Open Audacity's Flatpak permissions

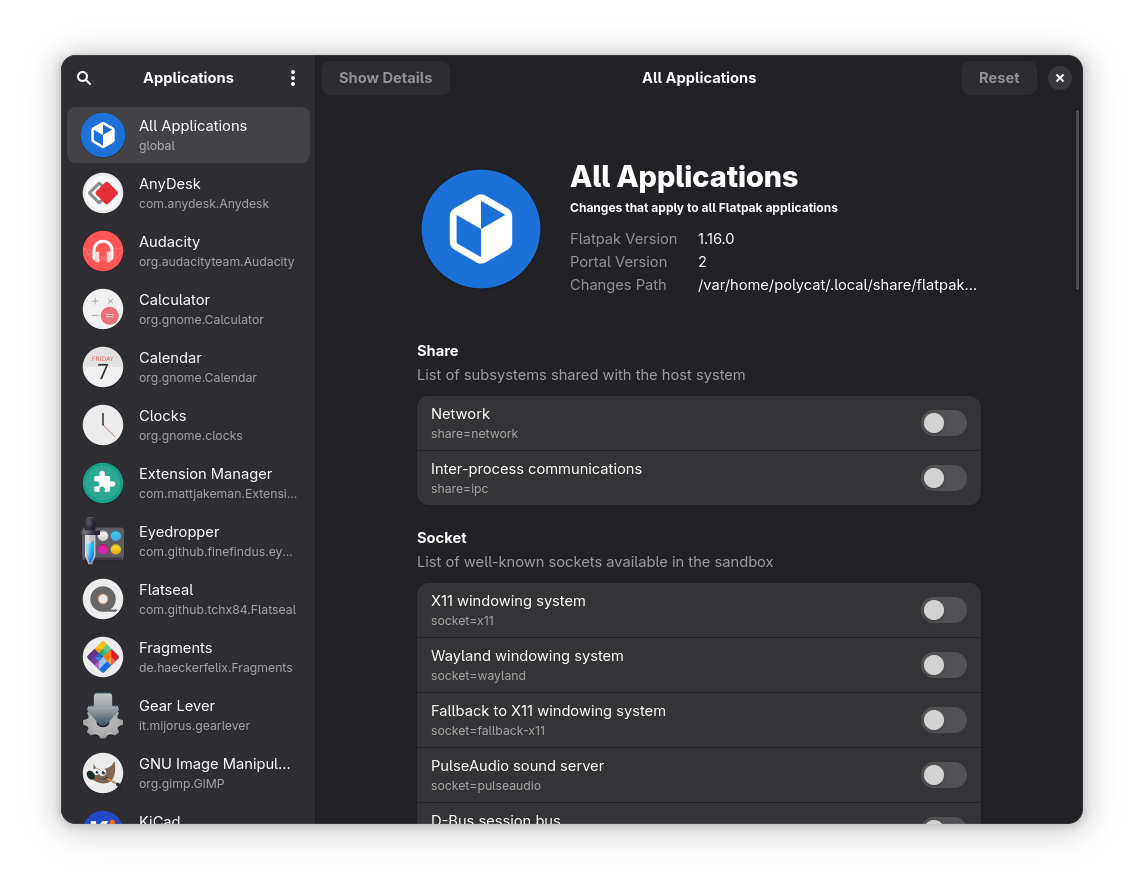click(x=103, y=251)
